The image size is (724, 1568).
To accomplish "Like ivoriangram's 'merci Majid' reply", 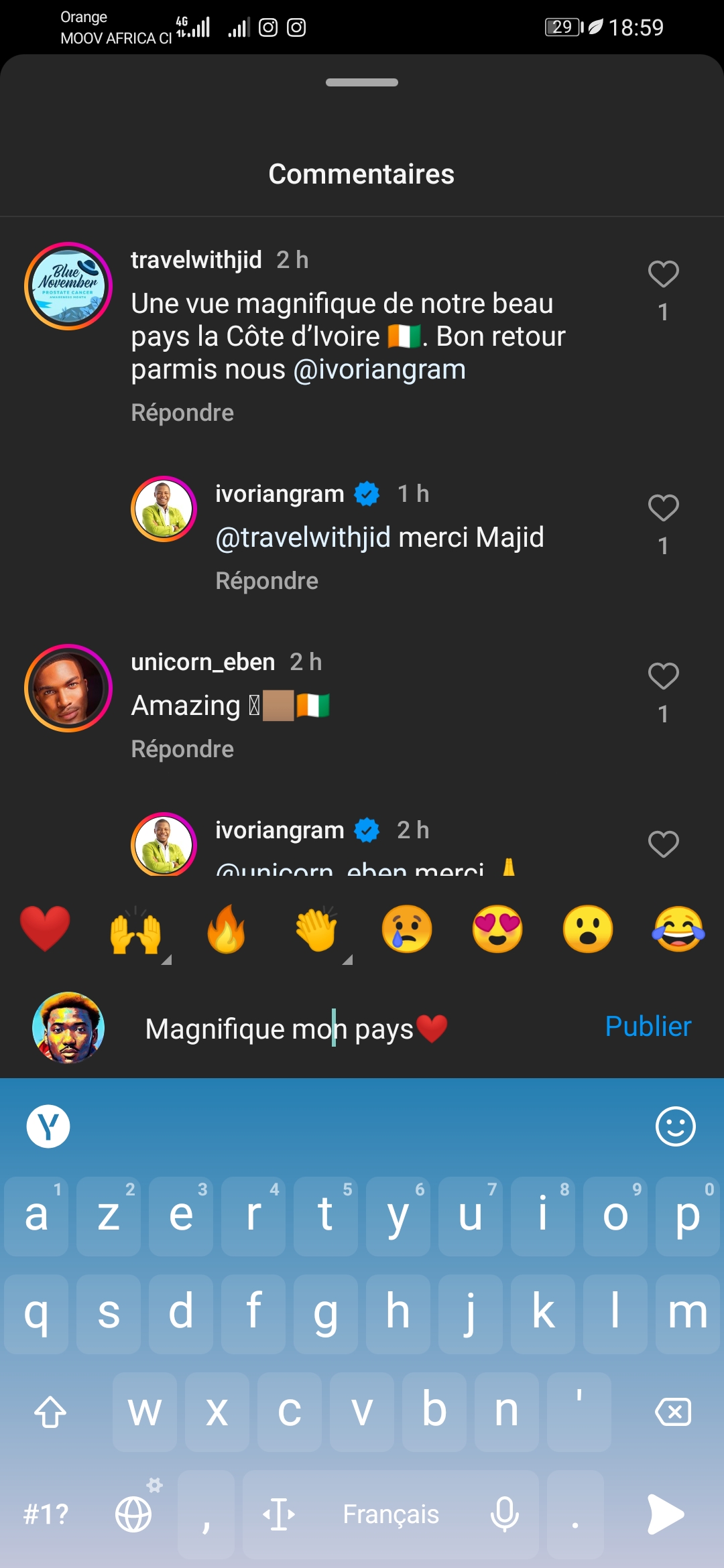I will (x=663, y=508).
